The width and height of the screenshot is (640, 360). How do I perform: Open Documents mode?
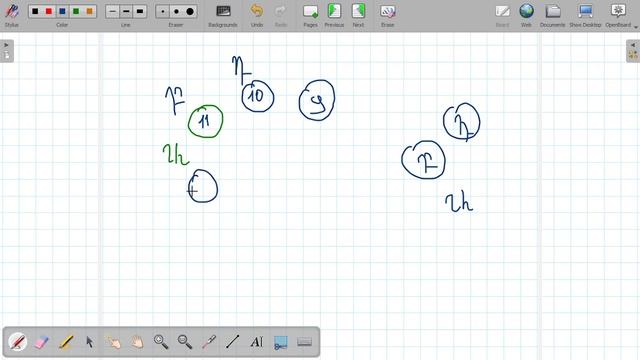pos(553,15)
